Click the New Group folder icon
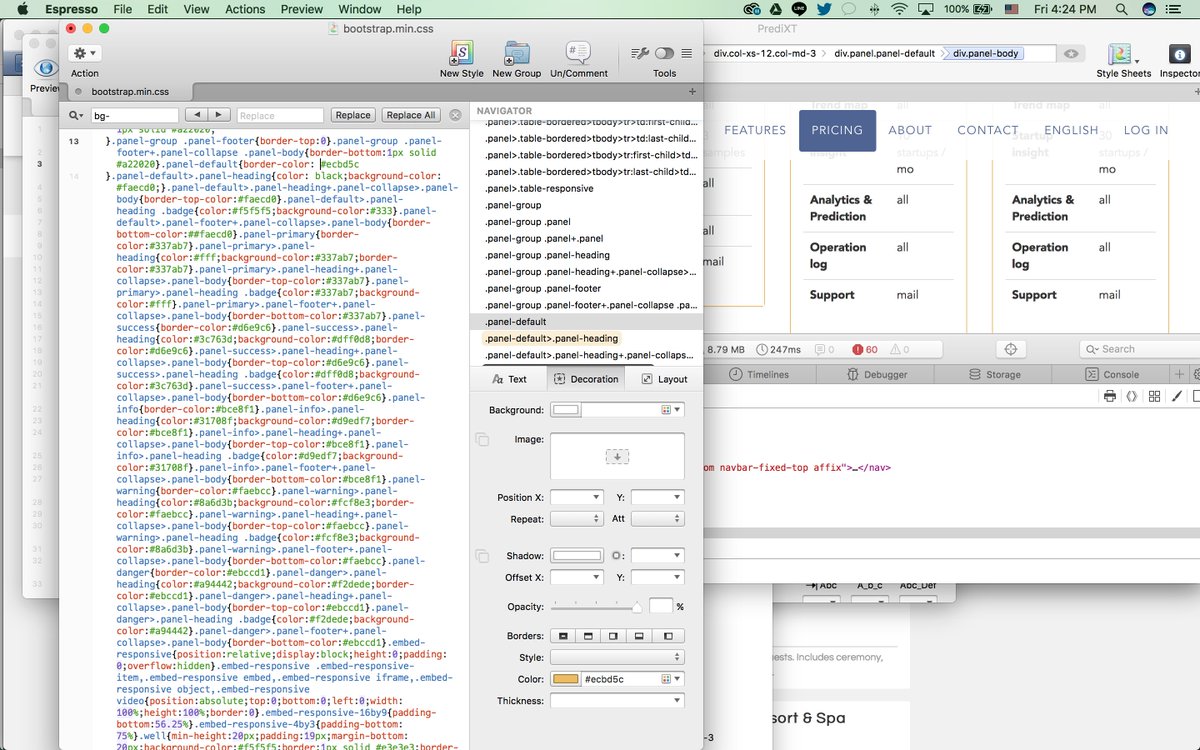 click(x=517, y=53)
